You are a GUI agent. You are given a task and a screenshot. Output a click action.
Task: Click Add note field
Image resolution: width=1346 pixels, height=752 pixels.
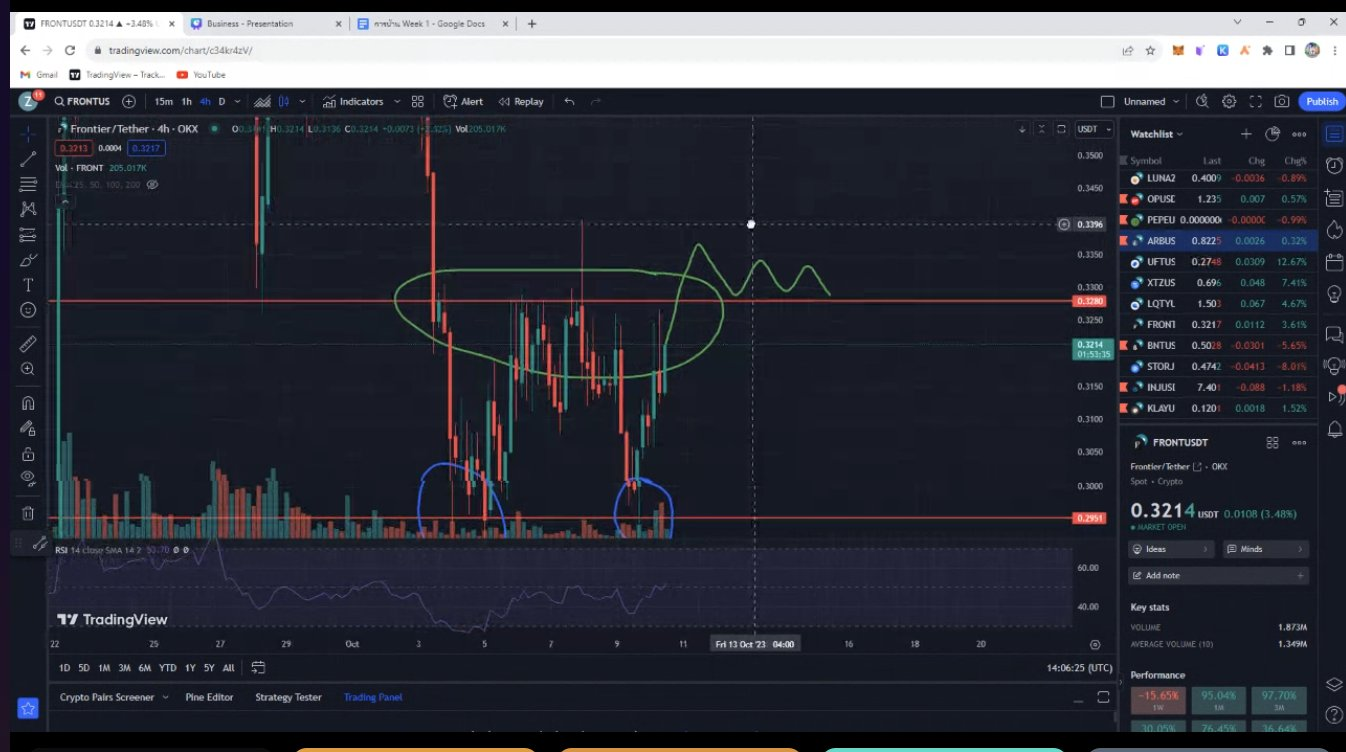[1218, 575]
